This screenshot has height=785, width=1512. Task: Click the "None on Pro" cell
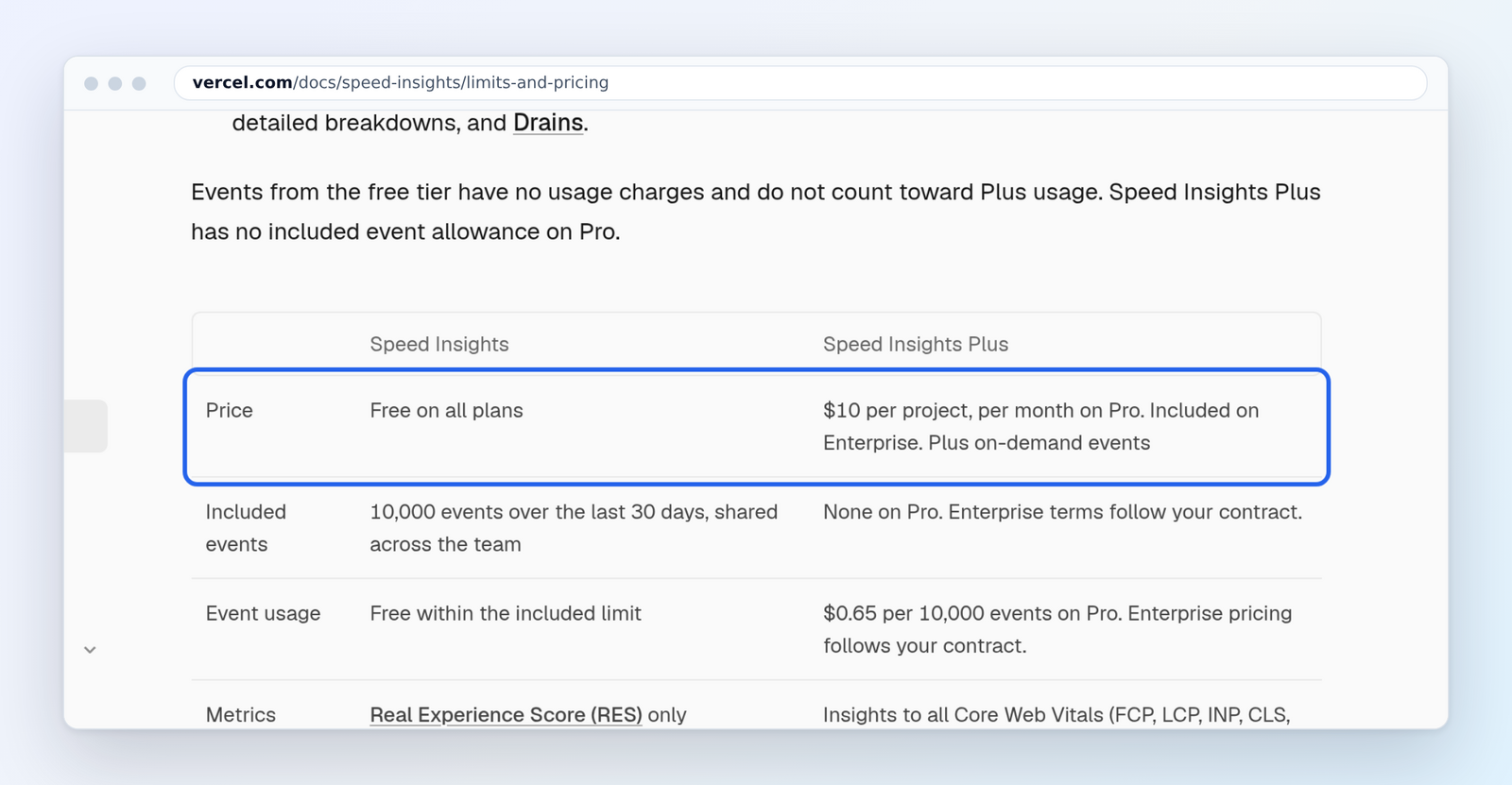tap(1062, 512)
